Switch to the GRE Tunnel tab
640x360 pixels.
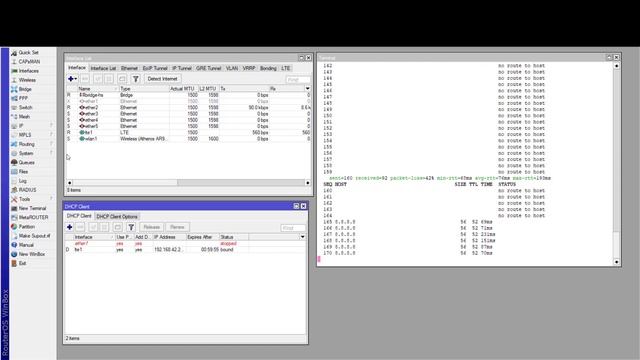click(209, 68)
